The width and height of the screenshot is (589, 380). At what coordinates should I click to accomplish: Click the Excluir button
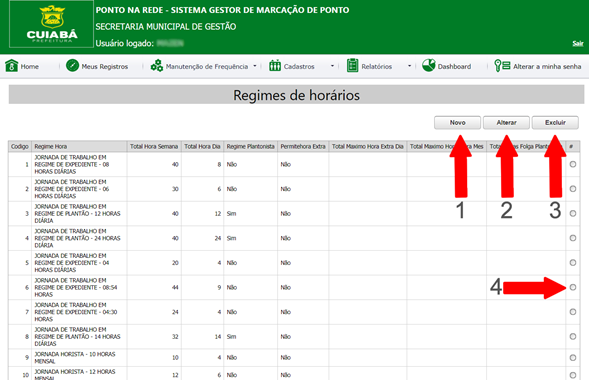pyautogui.click(x=555, y=123)
